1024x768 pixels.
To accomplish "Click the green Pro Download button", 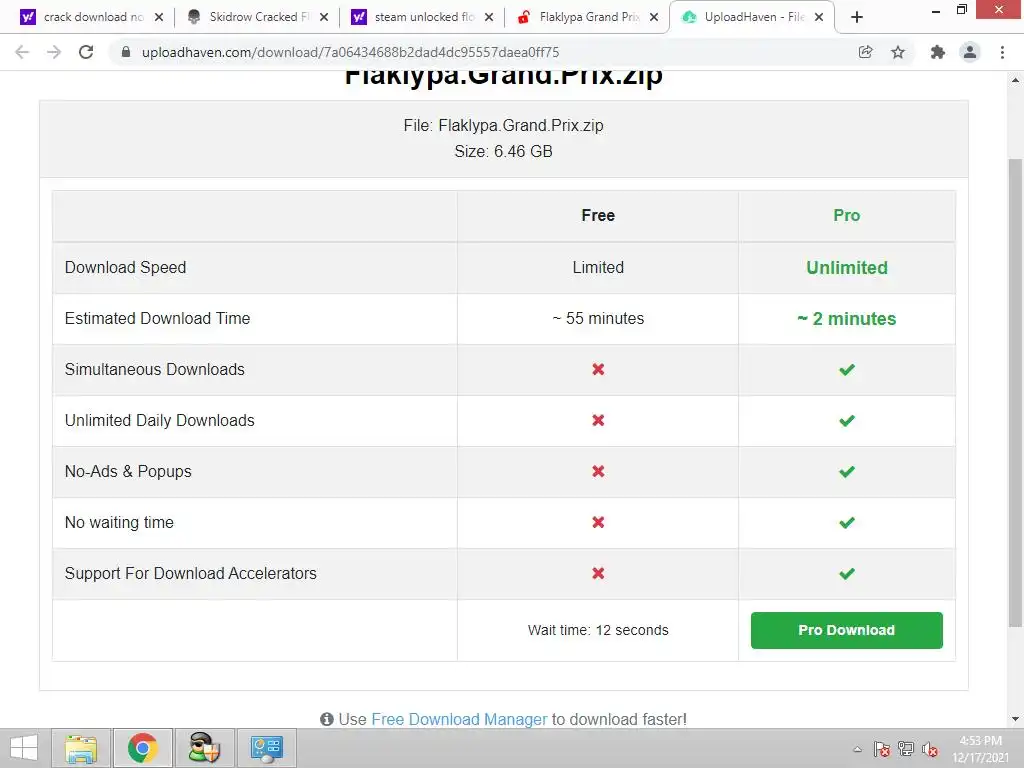I will [846, 630].
